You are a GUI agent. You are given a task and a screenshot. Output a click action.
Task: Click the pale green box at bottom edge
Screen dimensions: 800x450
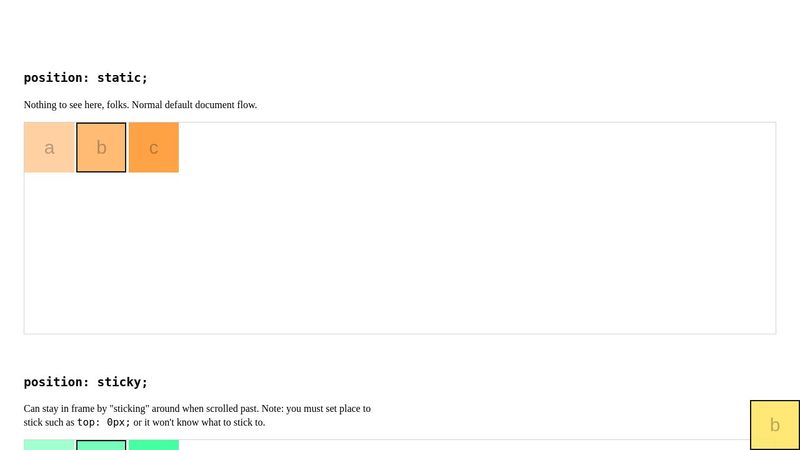click(49, 445)
